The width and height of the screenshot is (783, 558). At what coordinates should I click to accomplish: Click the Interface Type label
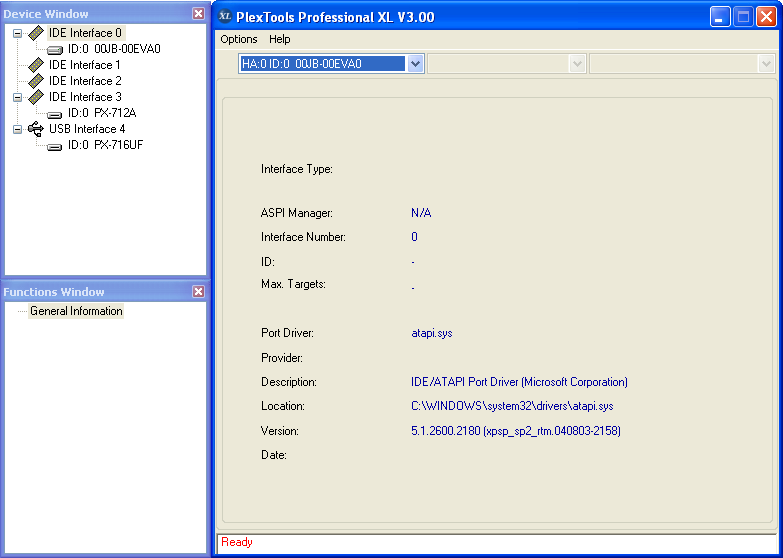tap(297, 169)
